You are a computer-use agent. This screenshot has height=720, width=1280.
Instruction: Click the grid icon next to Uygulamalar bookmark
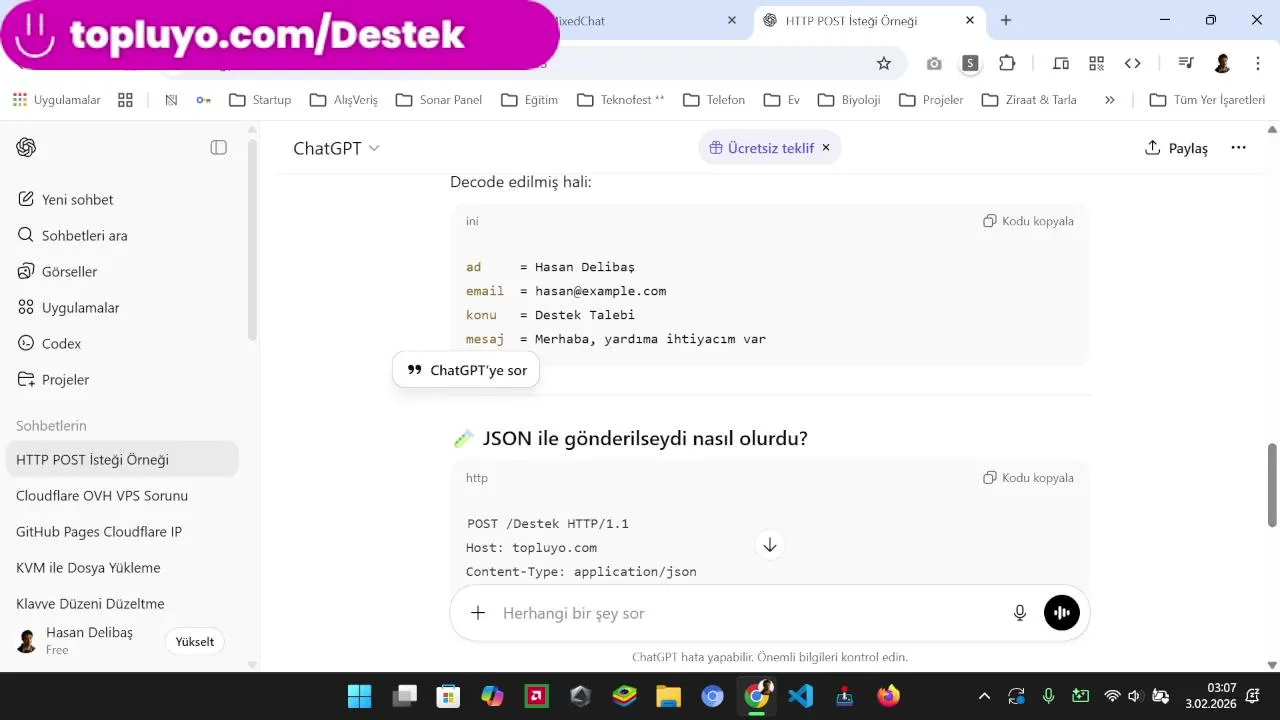point(125,100)
